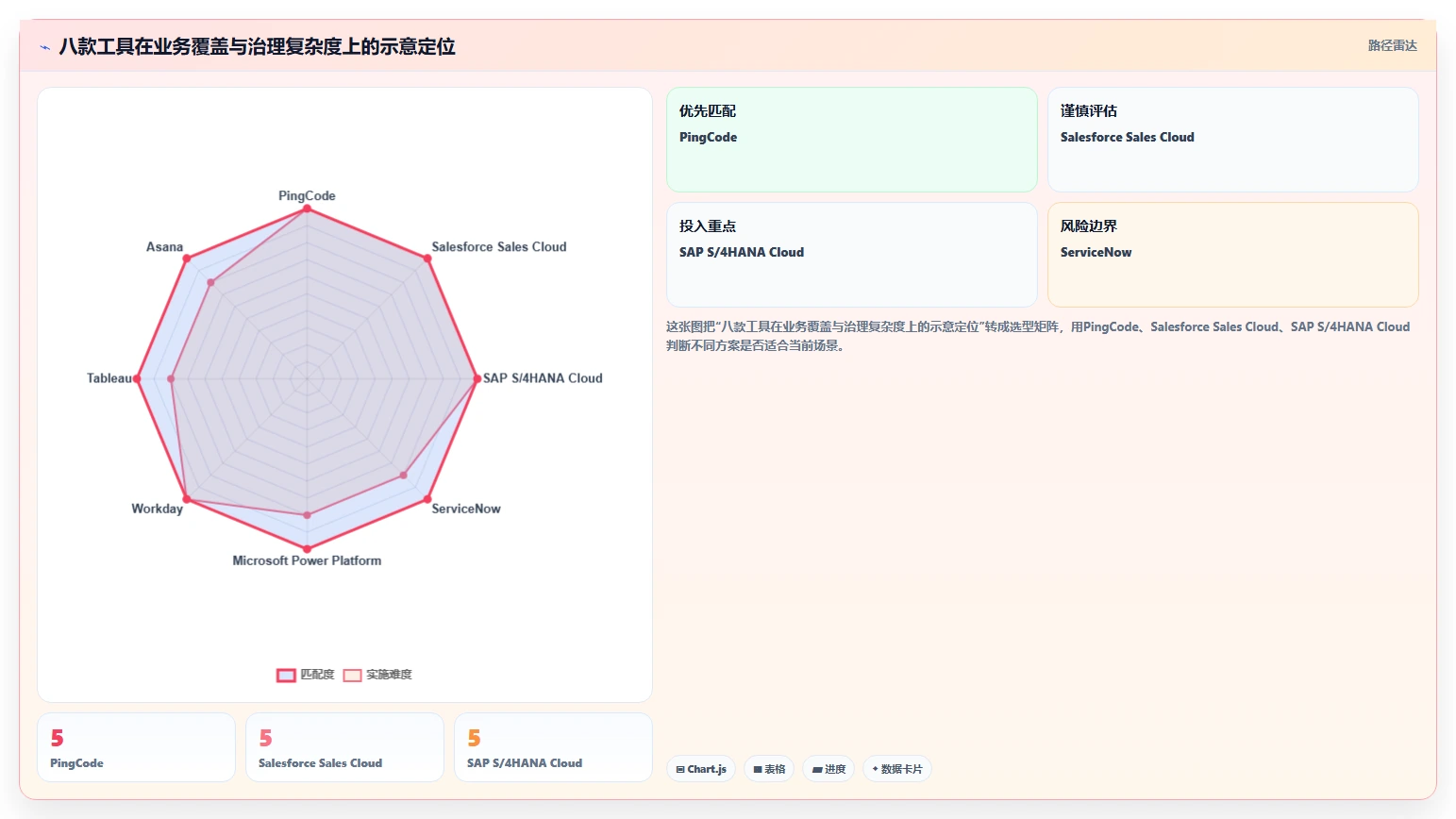Click the score 5 SAP S/4HANA Cloud stat card
1456x819 pixels.
click(x=553, y=747)
